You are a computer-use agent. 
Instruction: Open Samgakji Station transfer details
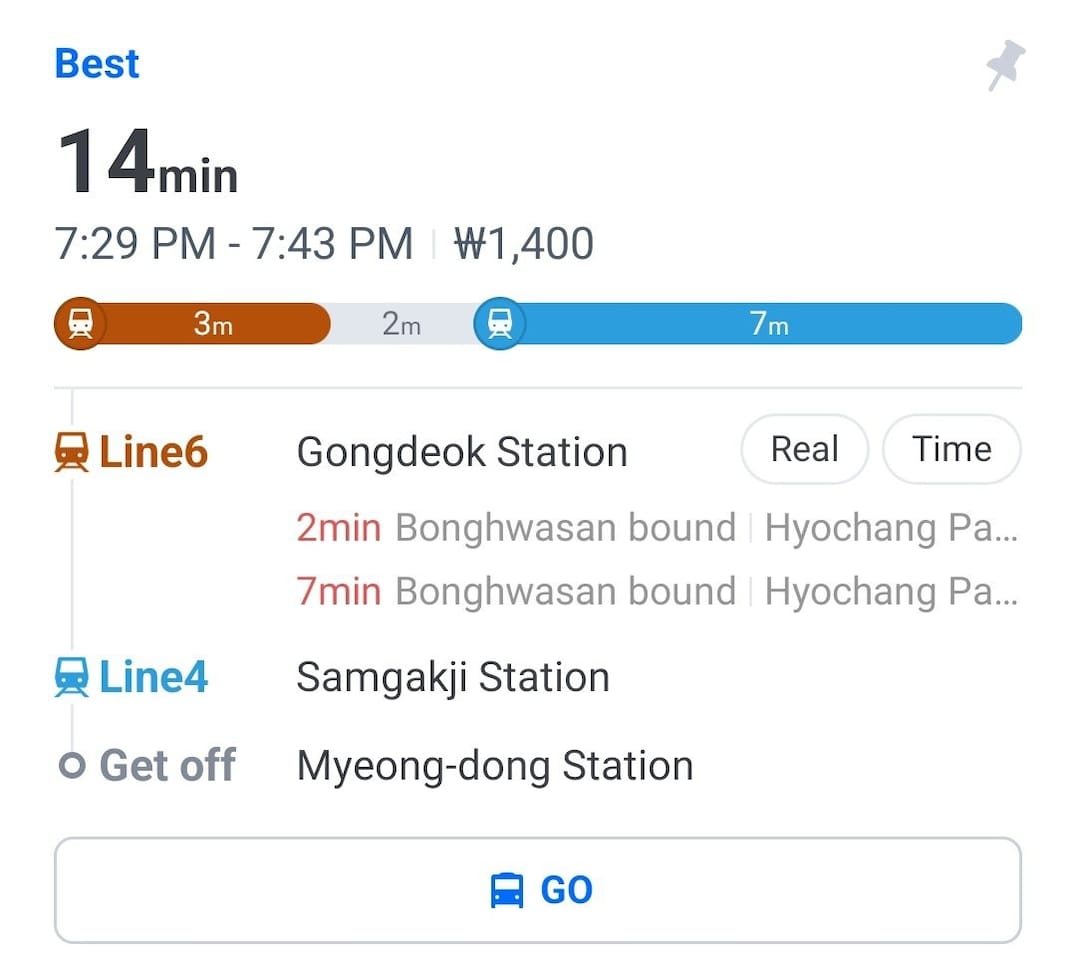tap(453, 678)
